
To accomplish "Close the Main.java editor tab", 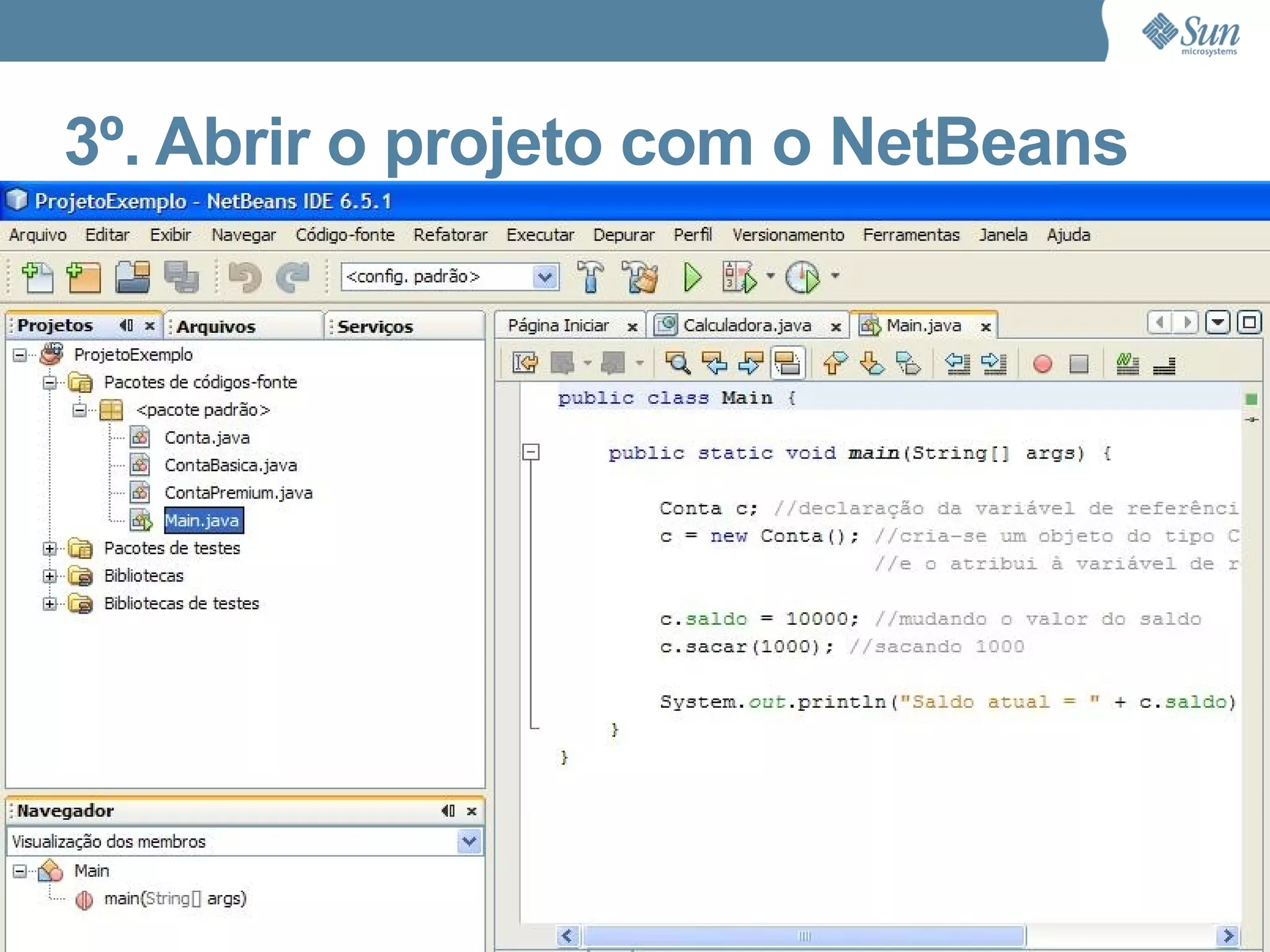I will point(985,327).
